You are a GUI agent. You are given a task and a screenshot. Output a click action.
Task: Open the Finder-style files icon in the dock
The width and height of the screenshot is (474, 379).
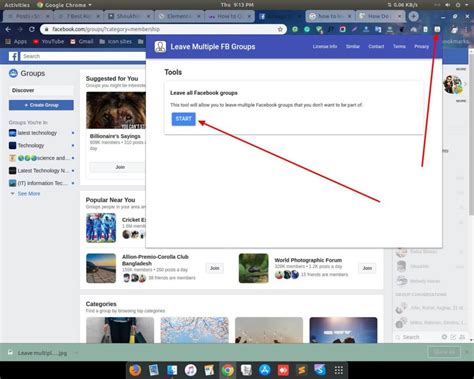172,370
